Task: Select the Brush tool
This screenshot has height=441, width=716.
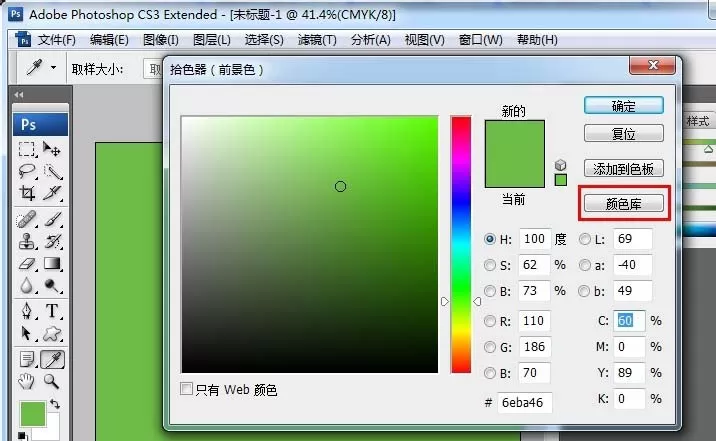Action: (x=52, y=219)
